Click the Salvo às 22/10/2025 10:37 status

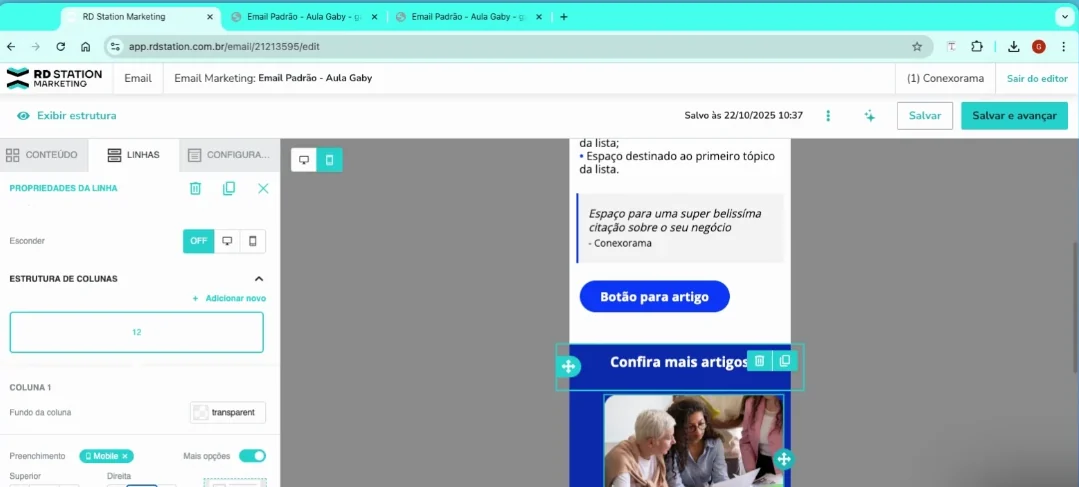coord(743,116)
